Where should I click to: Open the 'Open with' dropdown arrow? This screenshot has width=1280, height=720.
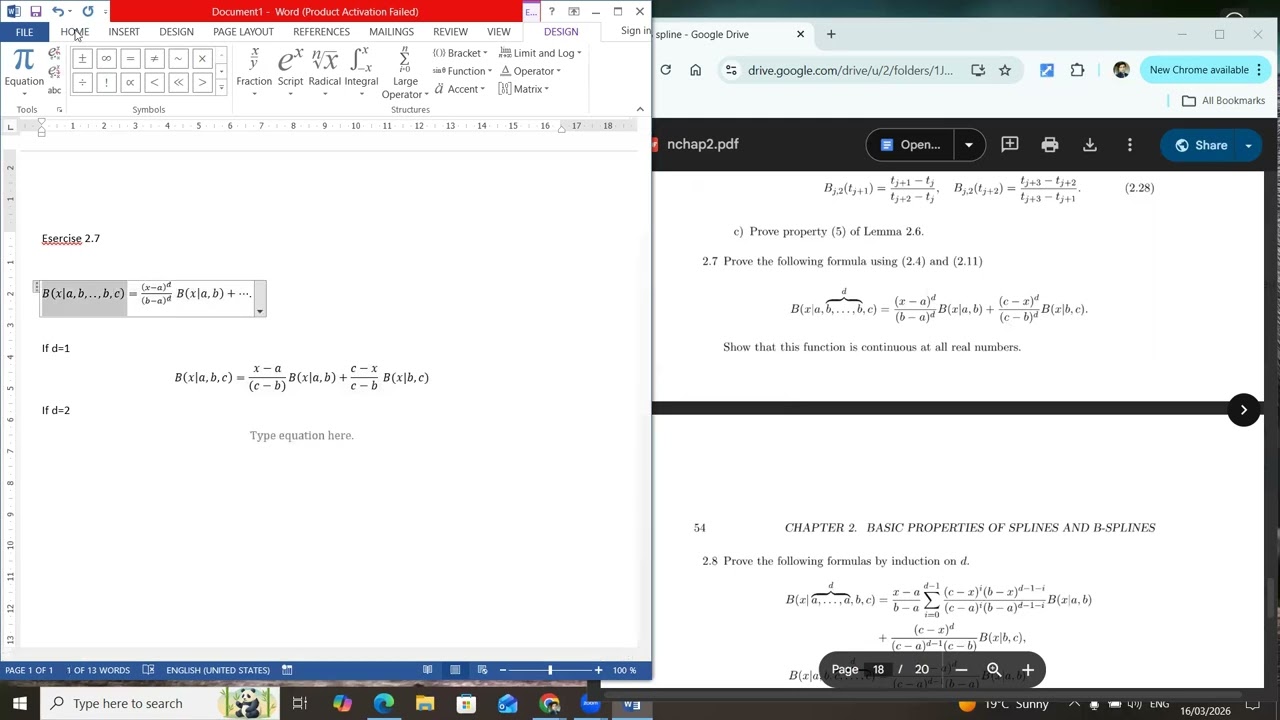[968, 145]
